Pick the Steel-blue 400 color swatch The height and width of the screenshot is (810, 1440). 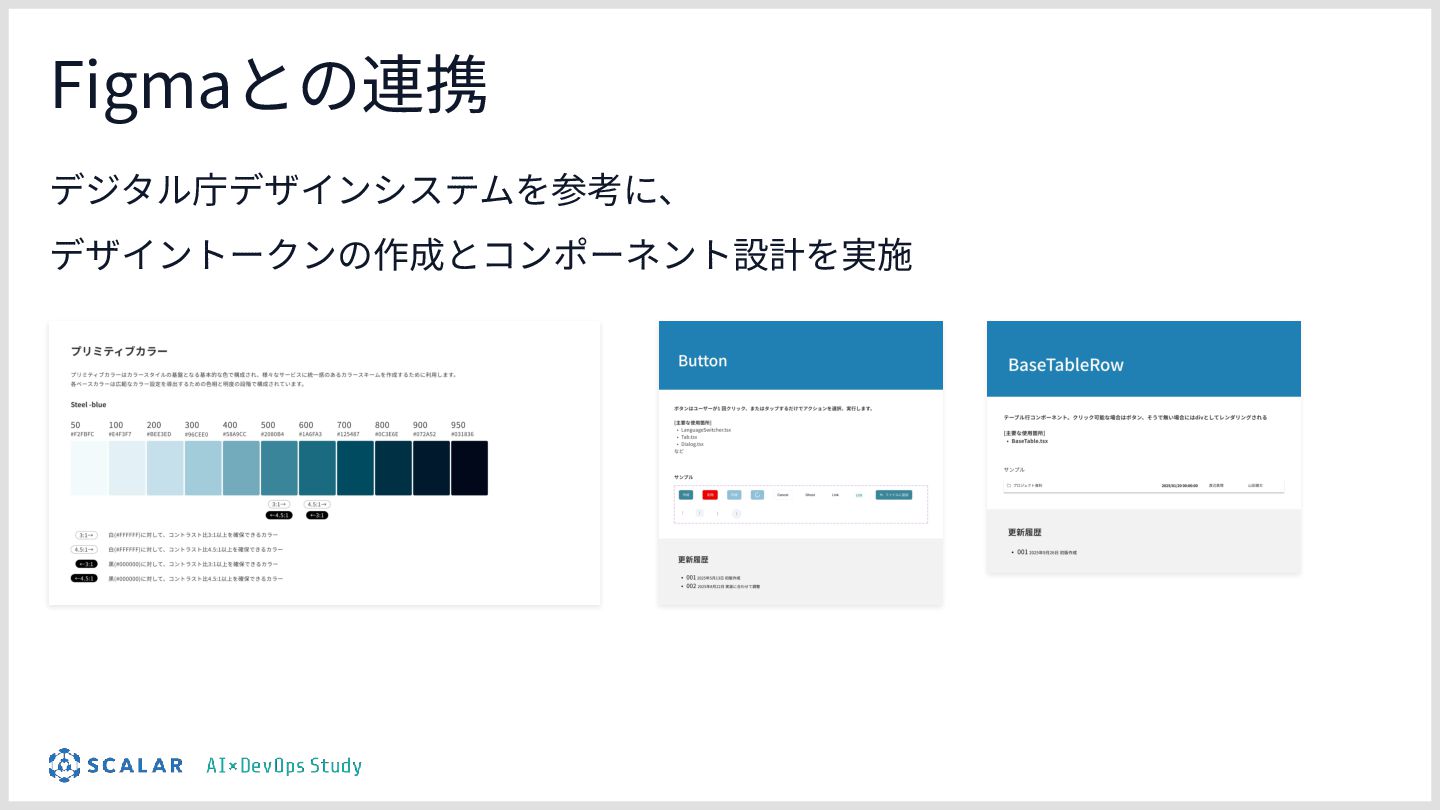pyautogui.click(x=241, y=468)
